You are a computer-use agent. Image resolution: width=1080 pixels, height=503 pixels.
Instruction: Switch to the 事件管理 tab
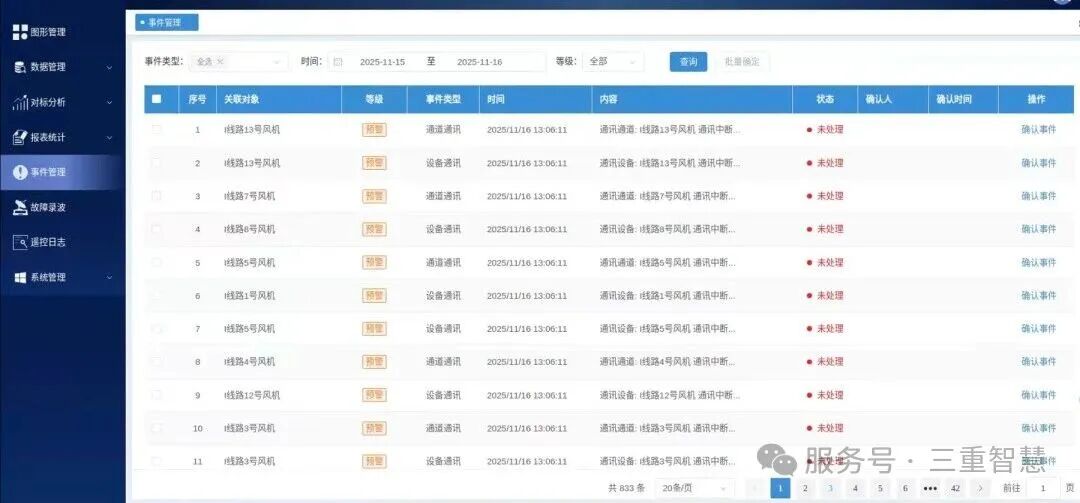[x=167, y=23]
